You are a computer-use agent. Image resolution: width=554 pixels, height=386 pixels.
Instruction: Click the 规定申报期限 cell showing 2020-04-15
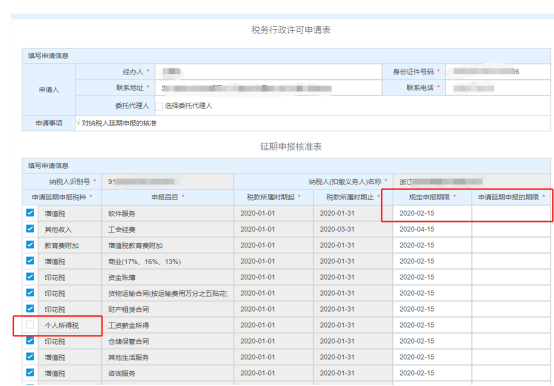click(x=432, y=229)
